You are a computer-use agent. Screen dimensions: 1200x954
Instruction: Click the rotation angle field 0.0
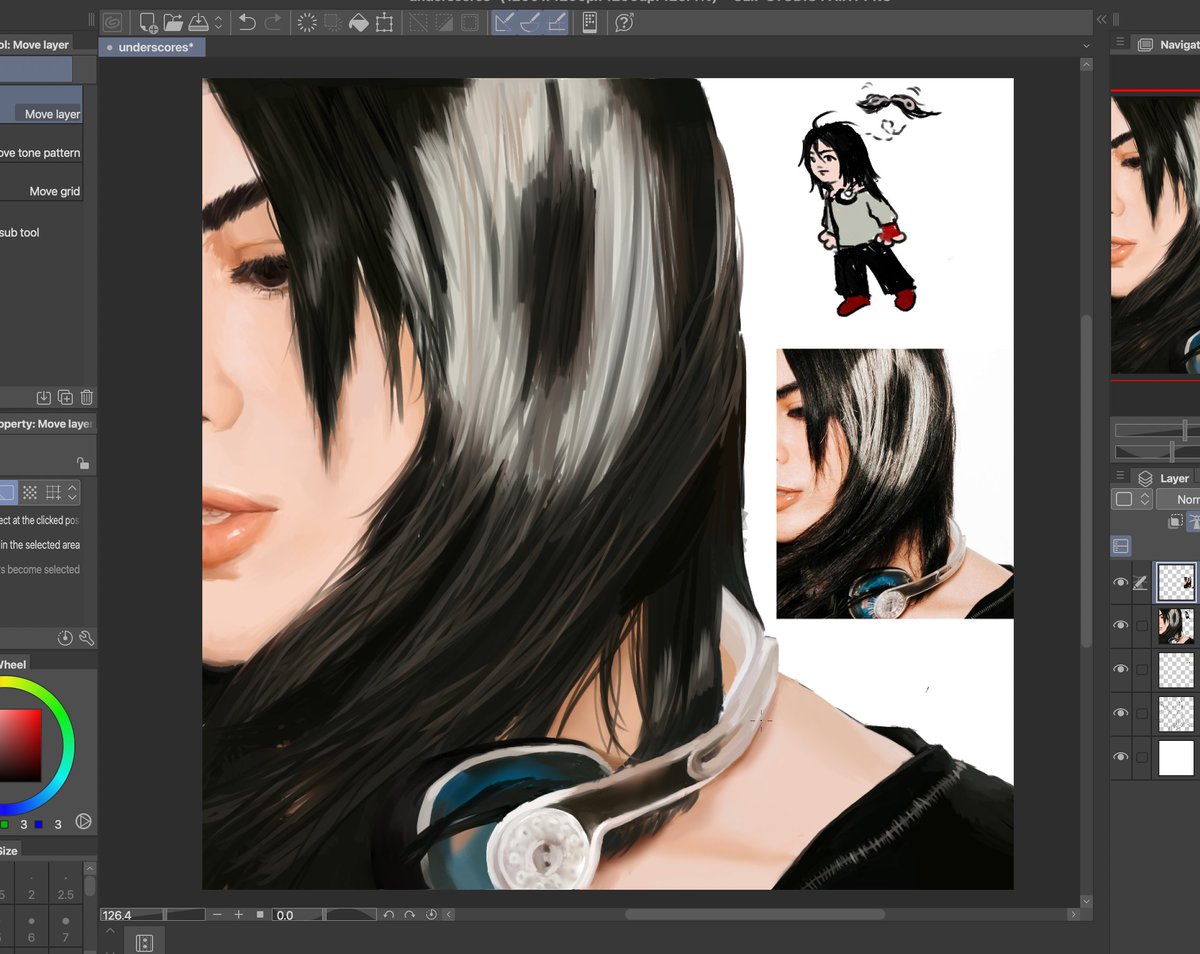298,915
